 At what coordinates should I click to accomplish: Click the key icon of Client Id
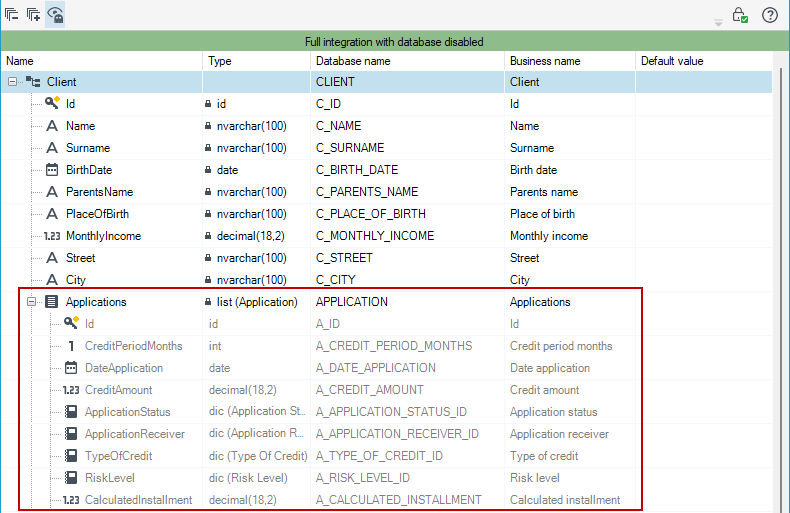click(x=52, y=103)
